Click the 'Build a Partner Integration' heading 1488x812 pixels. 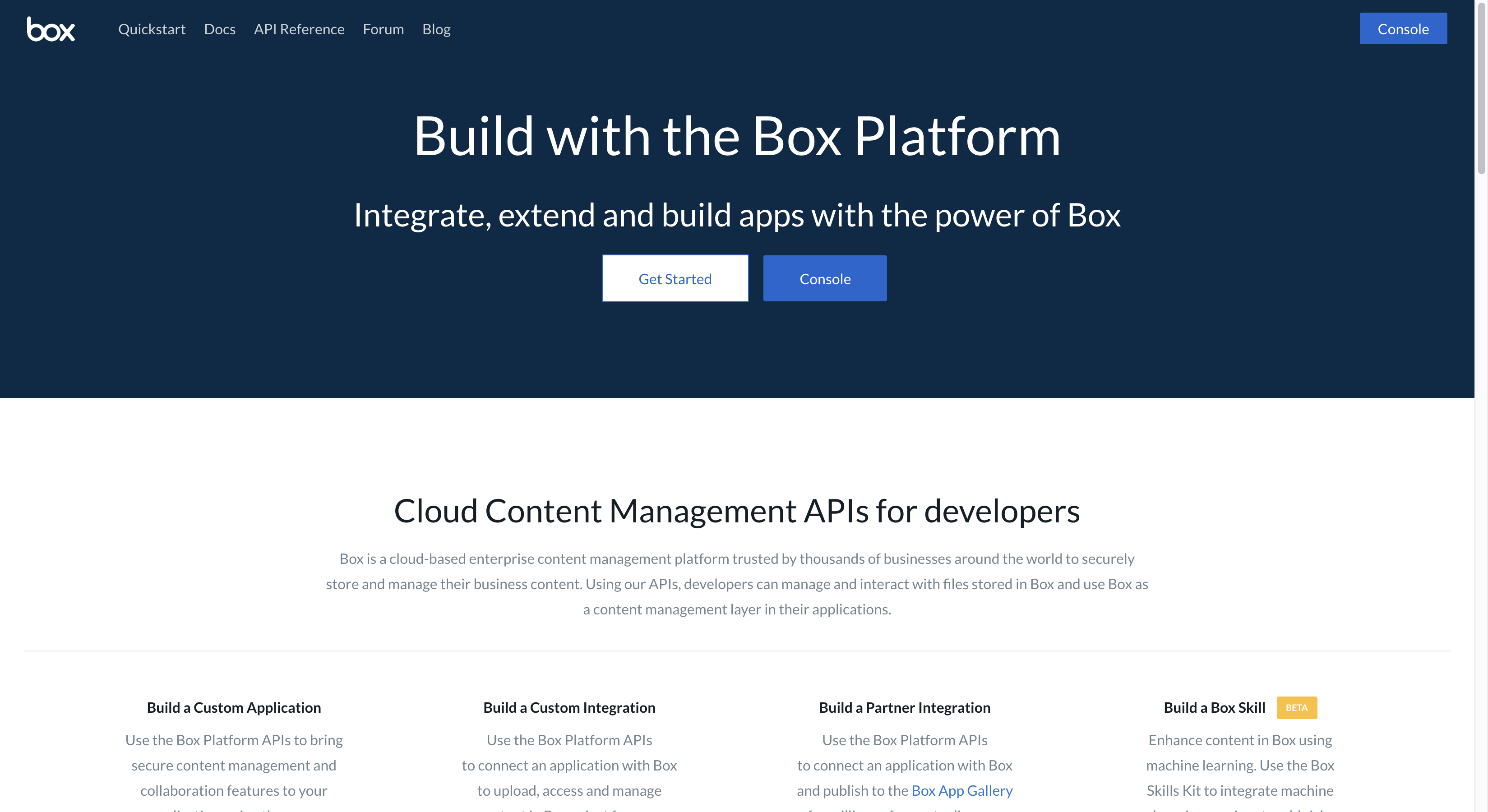tap(905, 707)
